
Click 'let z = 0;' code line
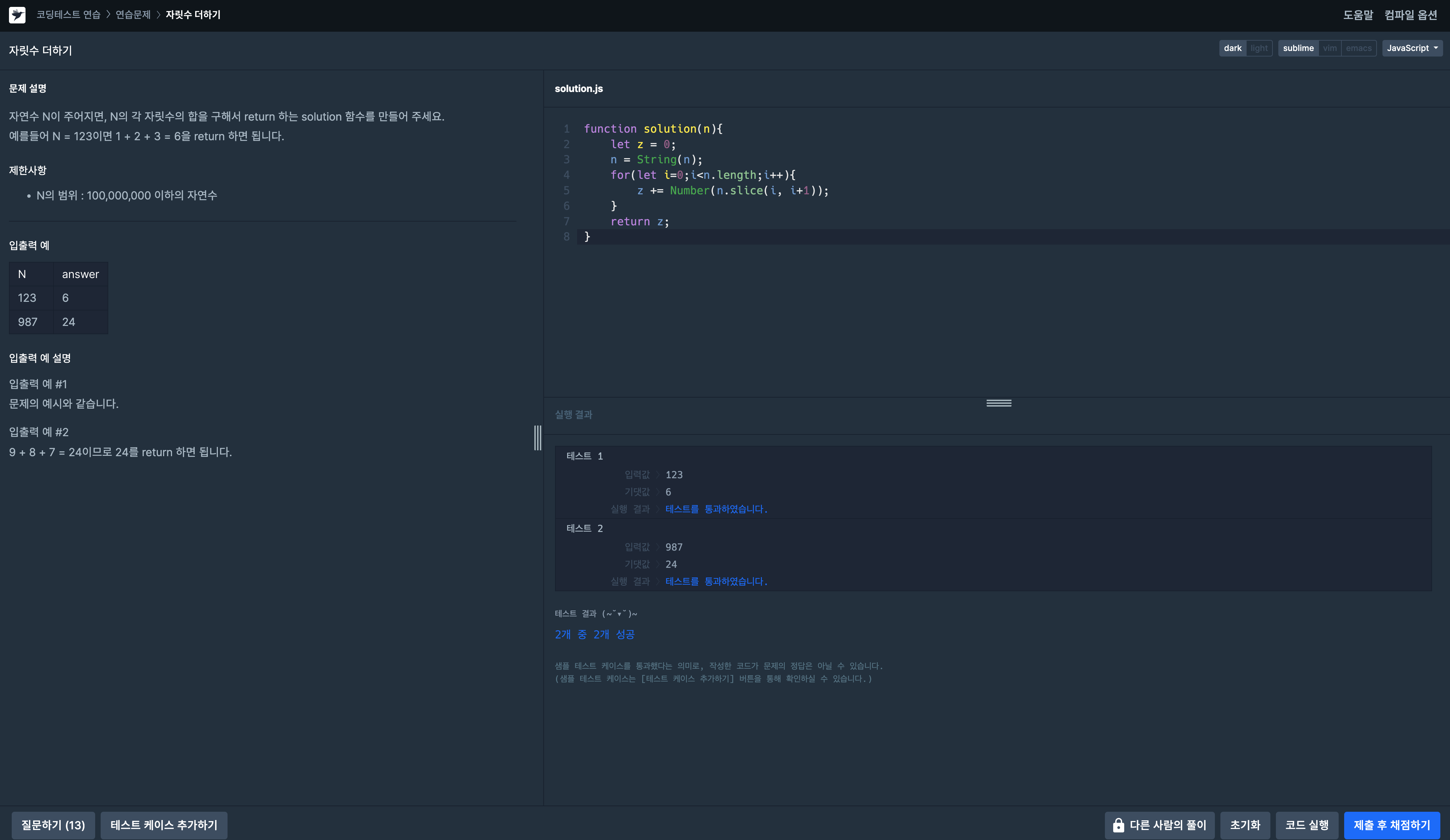[x=643, y=144]
